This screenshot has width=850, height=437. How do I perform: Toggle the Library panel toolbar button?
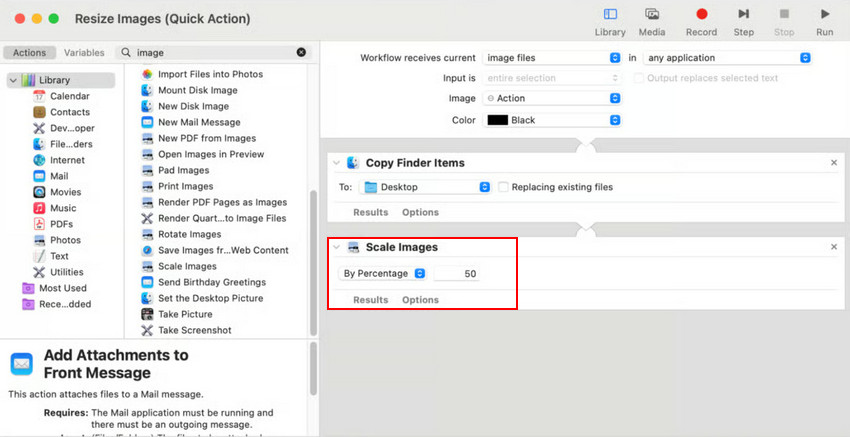tap(610, 22)
